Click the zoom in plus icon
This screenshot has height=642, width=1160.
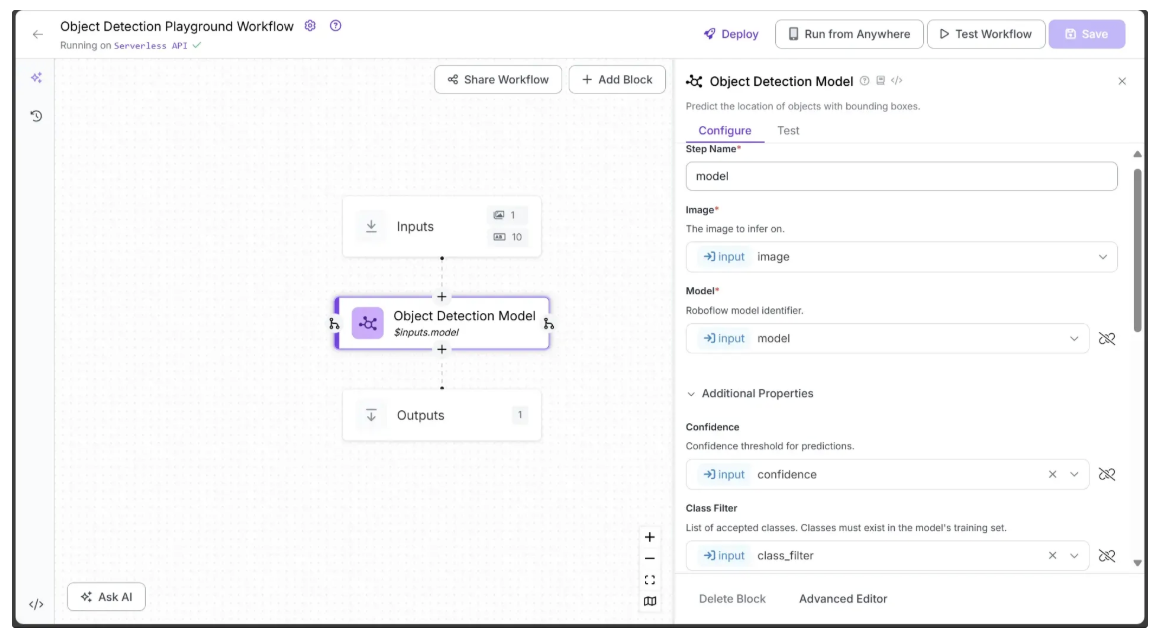pyautogui.click(x=650, y=537)
